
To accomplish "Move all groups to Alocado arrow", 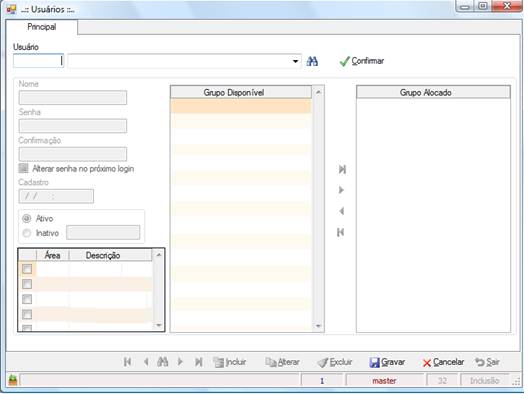I will pos(342,169).
